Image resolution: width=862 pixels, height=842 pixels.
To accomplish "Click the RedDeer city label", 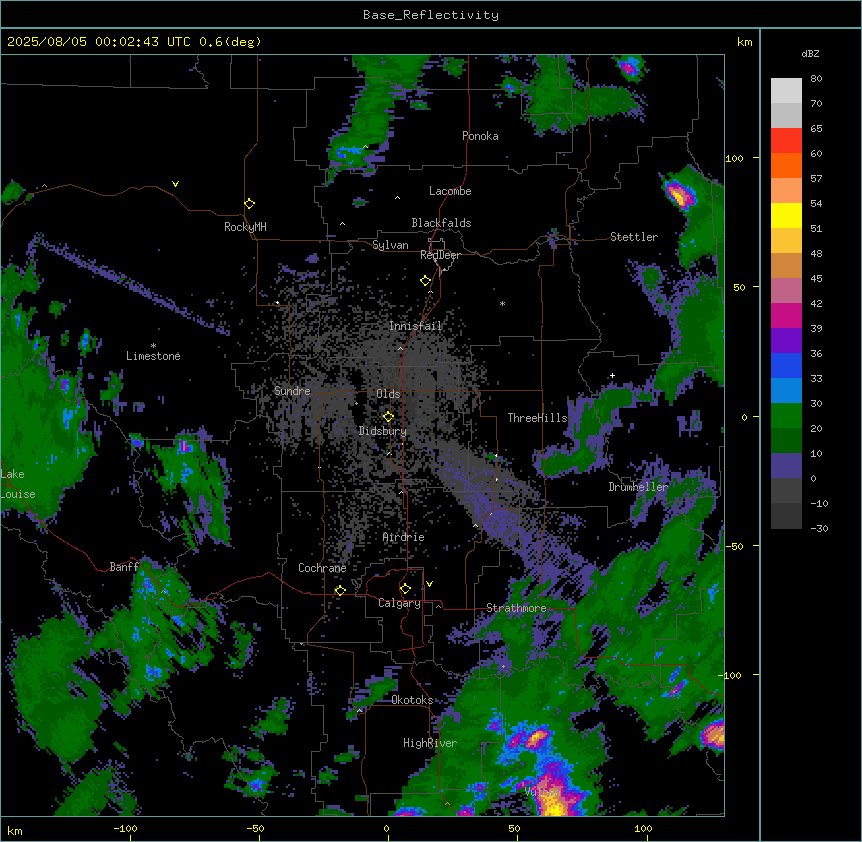I will 440,255.
